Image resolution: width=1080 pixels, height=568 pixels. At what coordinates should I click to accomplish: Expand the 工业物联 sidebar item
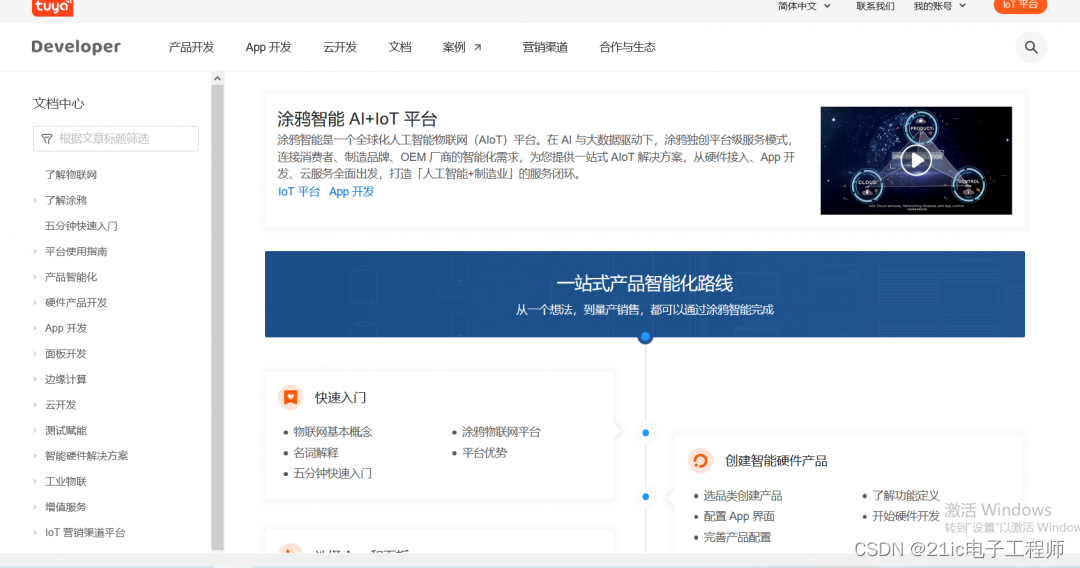coord(35,481)
